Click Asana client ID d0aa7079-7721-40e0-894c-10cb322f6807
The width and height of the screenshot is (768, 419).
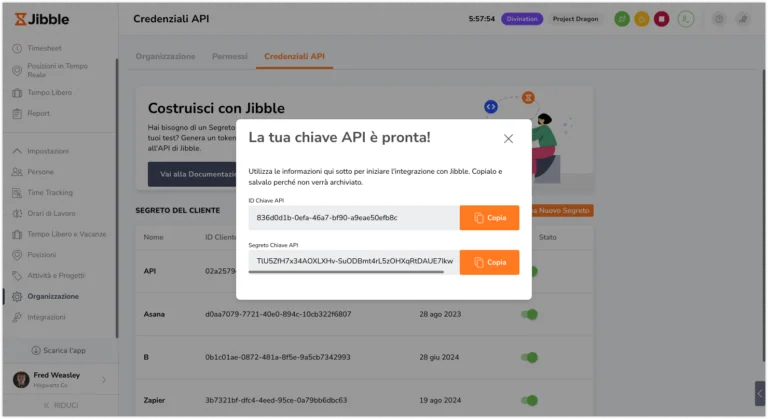278,314
